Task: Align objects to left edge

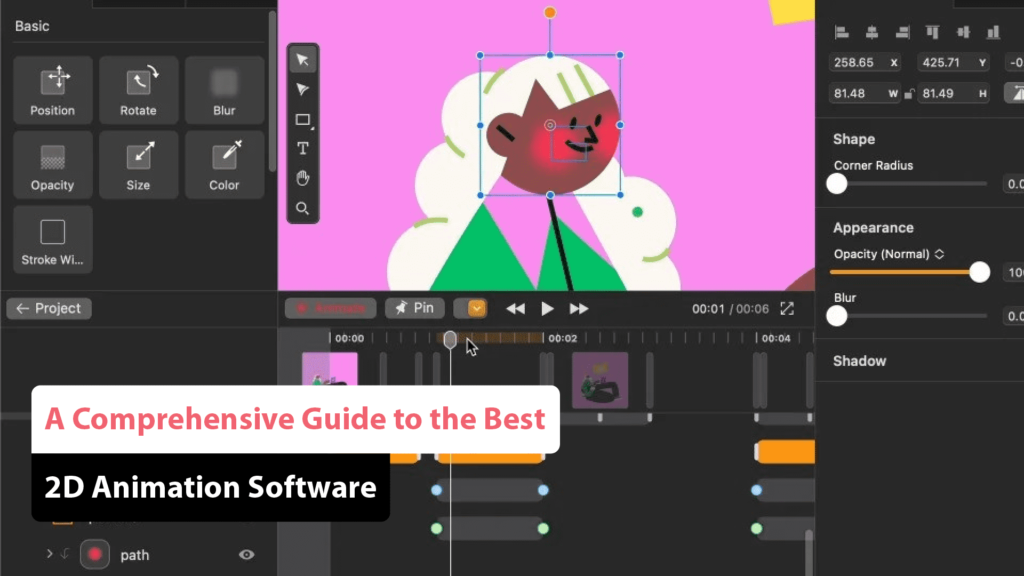Action: 842,32
